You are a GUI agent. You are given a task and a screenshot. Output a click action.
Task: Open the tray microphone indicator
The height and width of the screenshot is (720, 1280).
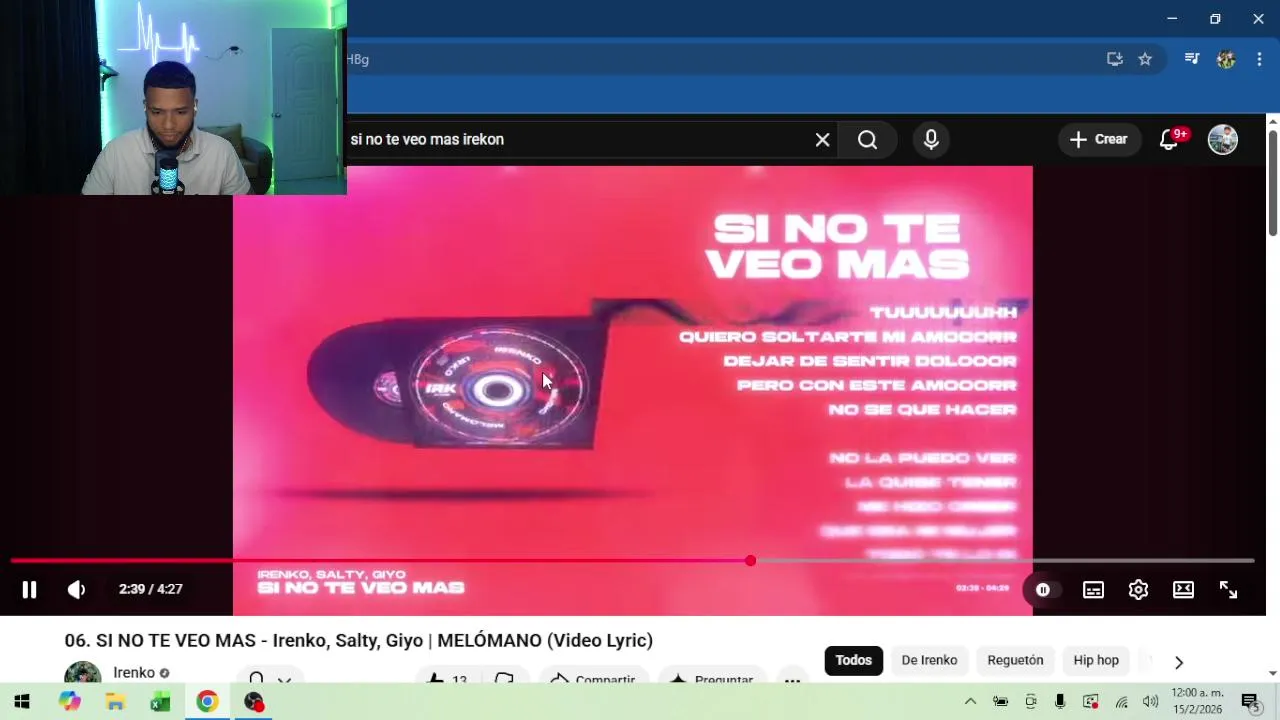pos(1060,702)
